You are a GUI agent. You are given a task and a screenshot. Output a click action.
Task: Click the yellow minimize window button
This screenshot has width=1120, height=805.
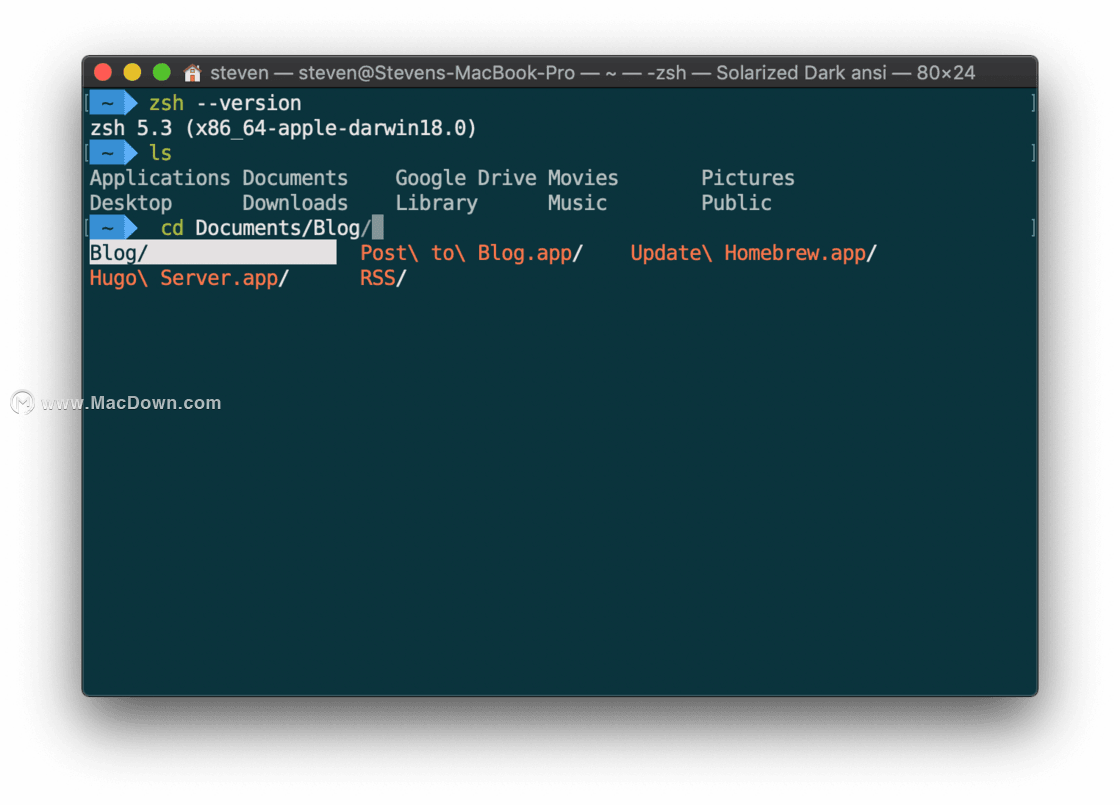(x=132, y=72)
